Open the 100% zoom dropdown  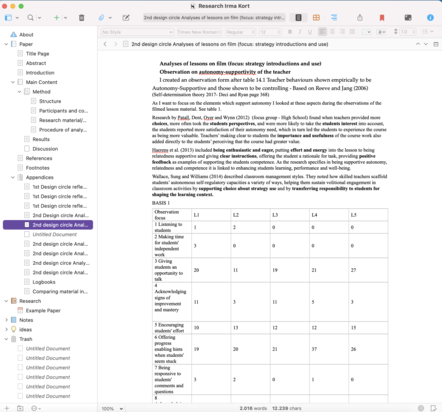point(112,408)
